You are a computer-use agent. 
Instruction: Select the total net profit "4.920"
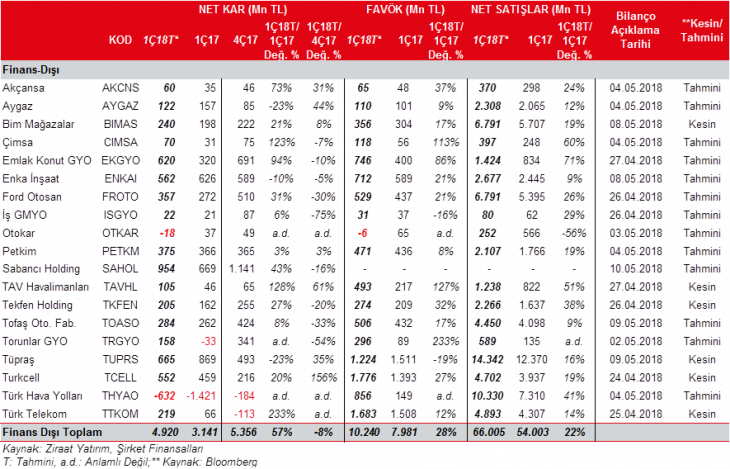coord(165,432)
